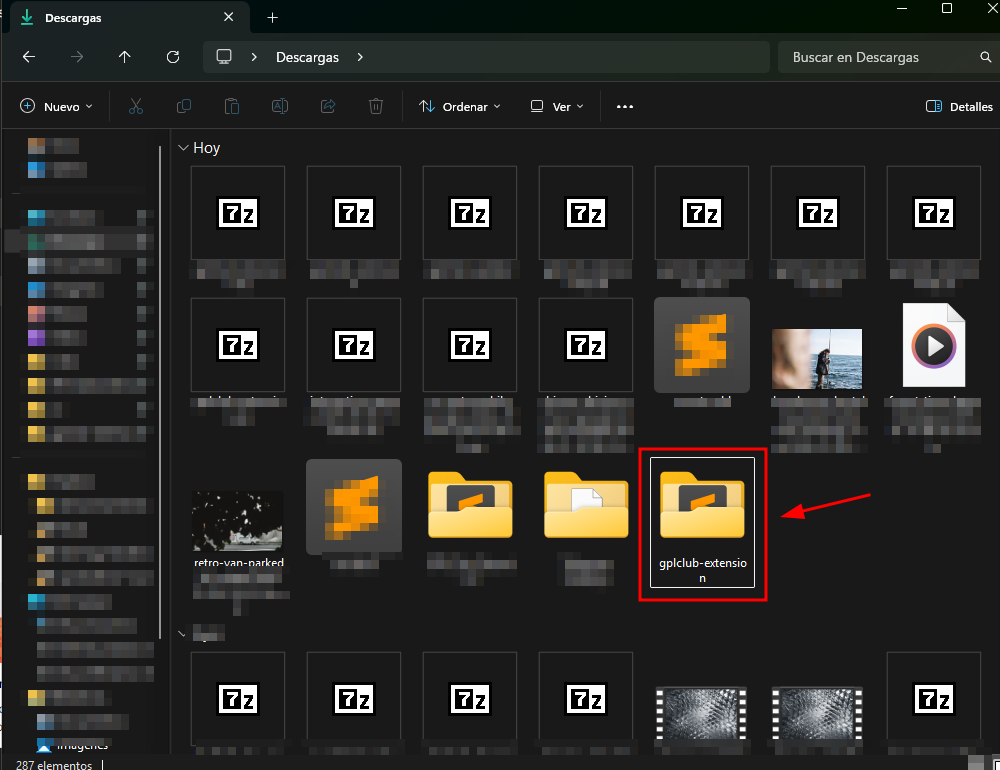Image resolution: width=1000 pixels, height=770 pixels.
Task: Navigate back with the left arrow
Action: pyautogui.click(x=29, y=57)
